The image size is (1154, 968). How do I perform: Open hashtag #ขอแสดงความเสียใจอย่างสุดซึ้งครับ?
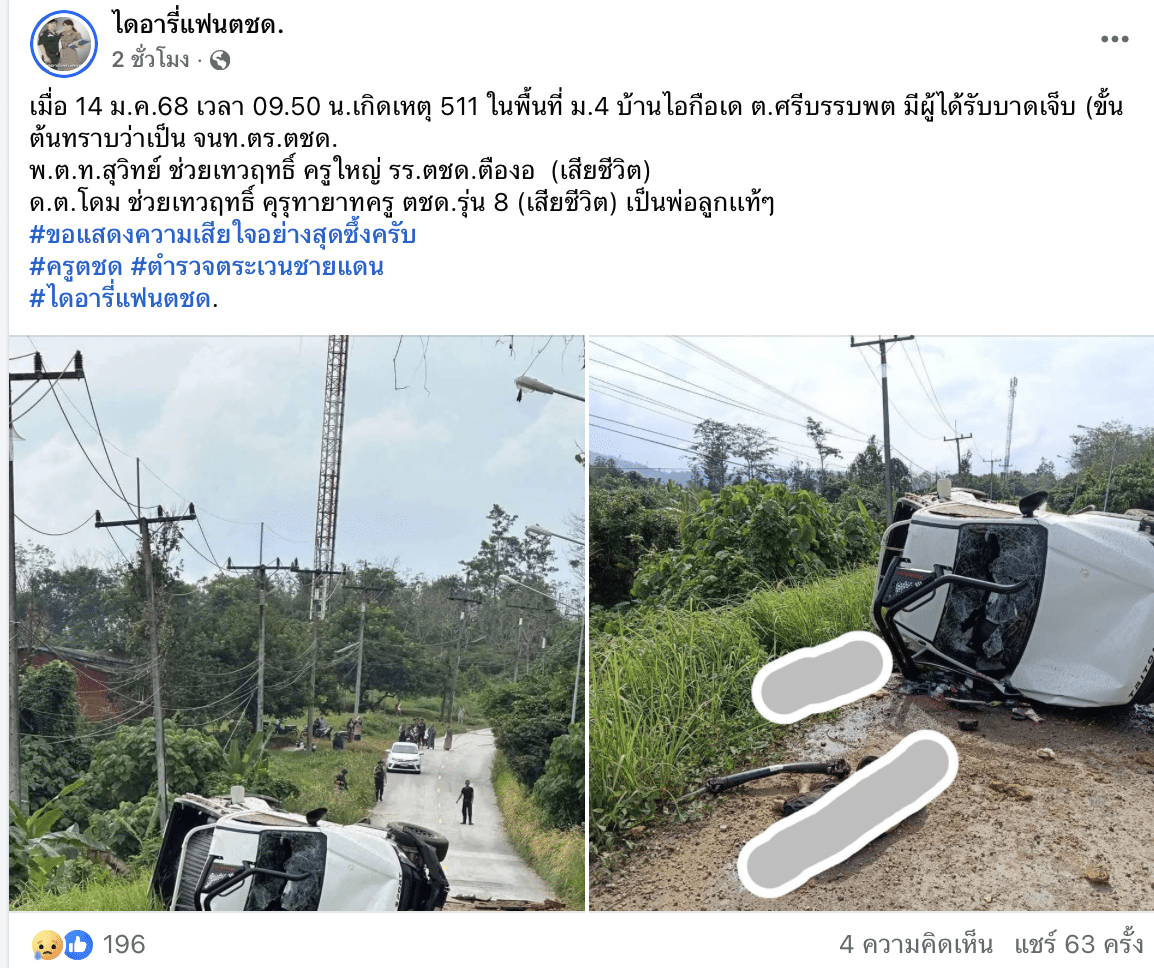pos(223,235)
